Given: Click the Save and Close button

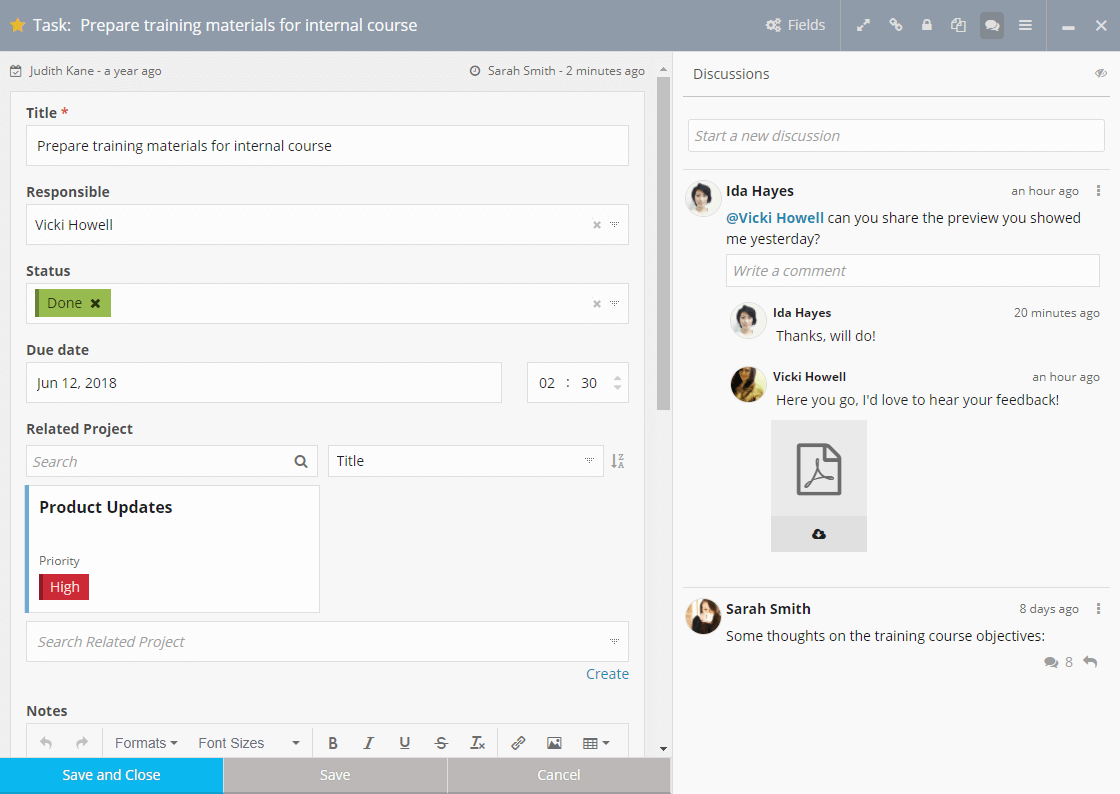Looking at the screenshot, I should click(x=111, y=775).
